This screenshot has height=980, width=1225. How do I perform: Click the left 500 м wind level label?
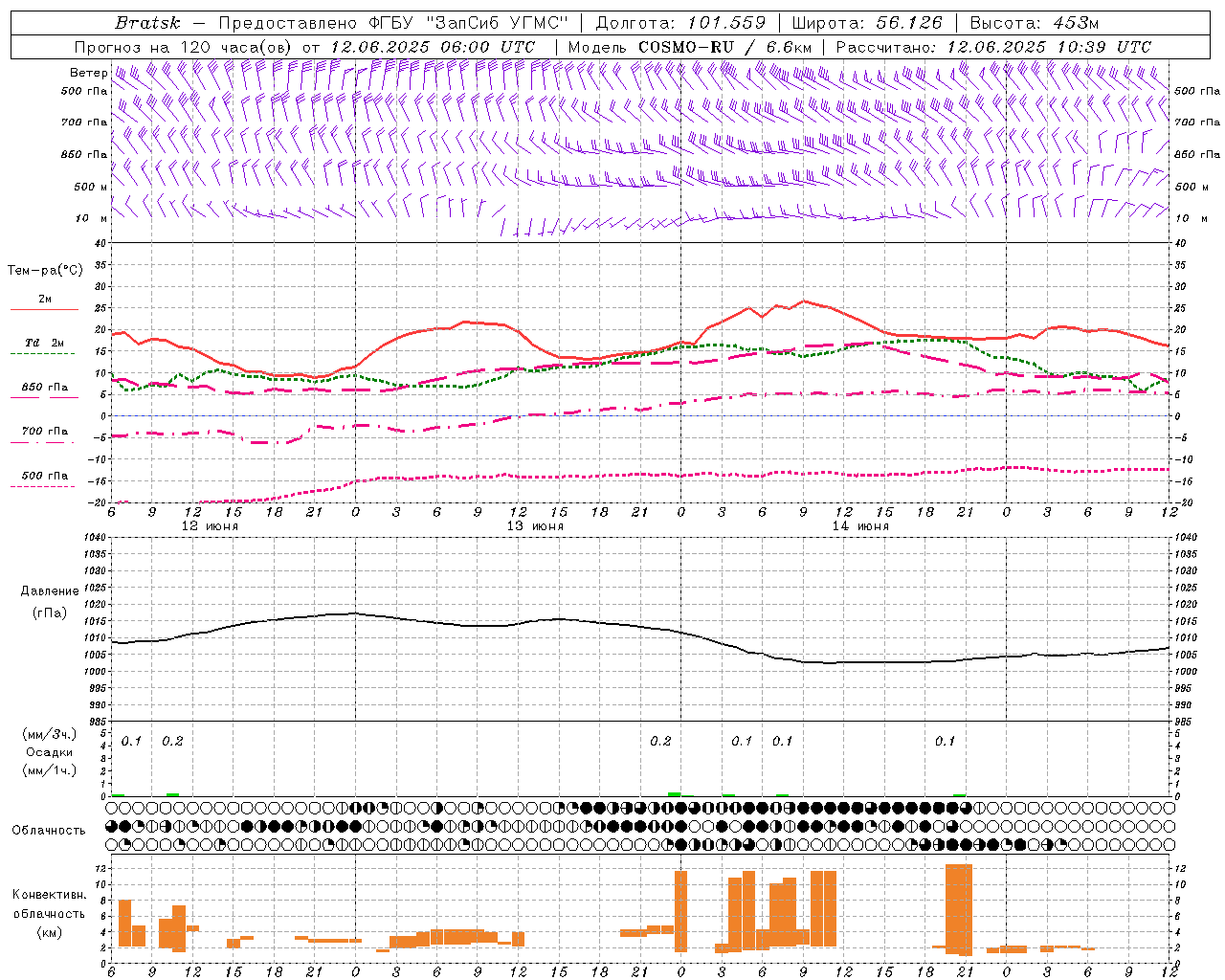[91, 187]
